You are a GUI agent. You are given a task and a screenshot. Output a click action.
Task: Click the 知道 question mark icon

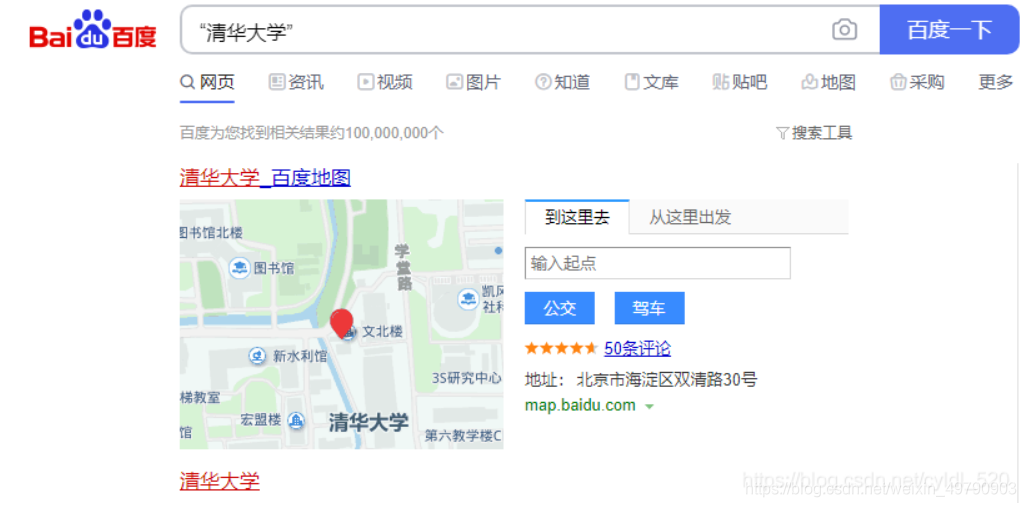tap(543, 82)
